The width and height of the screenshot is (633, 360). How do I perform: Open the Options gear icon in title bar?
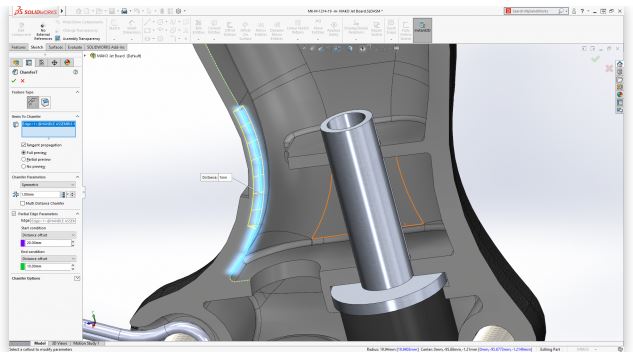point(178,11)
